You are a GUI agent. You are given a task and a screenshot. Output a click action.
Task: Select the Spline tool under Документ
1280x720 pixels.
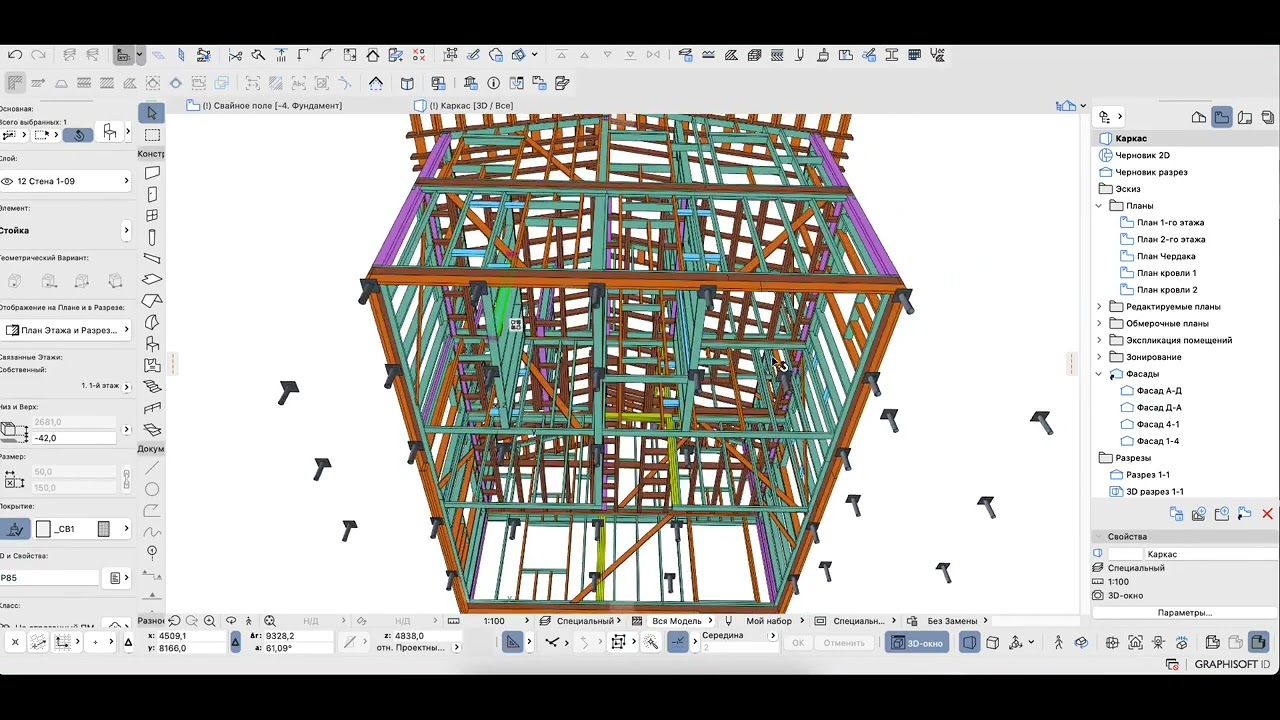pos(152,532)
